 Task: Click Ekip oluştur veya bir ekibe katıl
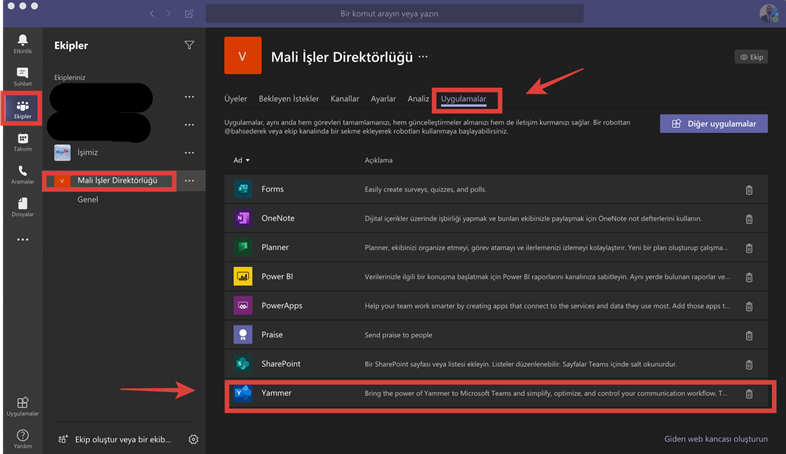pos(116,439)
